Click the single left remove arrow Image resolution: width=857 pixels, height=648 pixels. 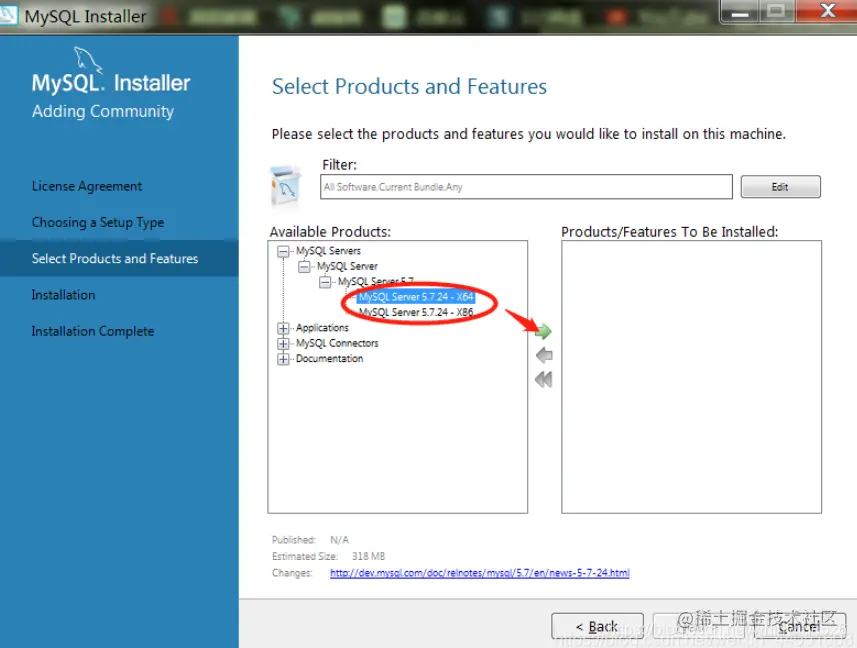pos(544,355)
